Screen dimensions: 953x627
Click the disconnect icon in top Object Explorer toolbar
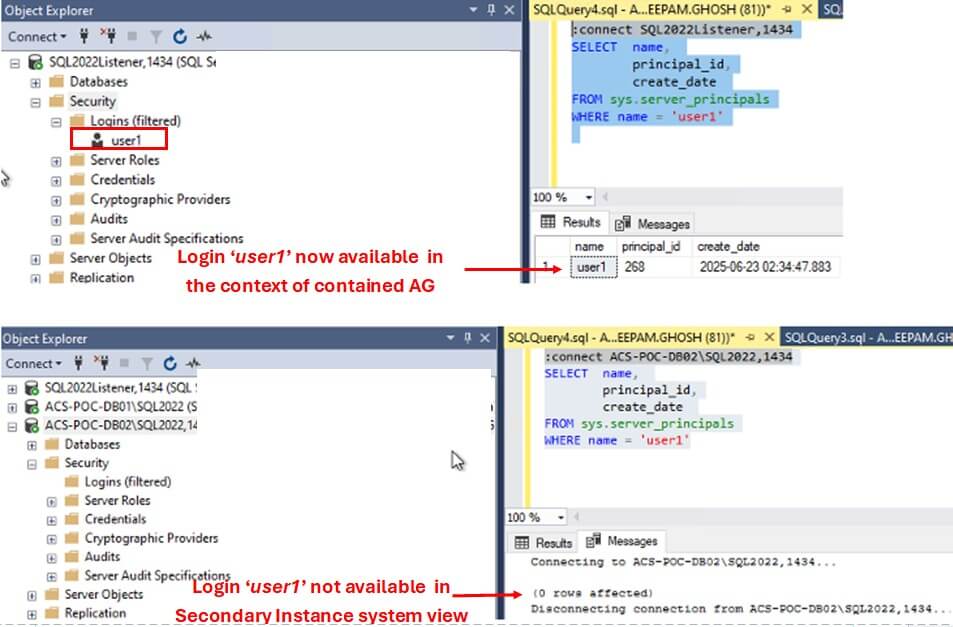coord(108,36)
